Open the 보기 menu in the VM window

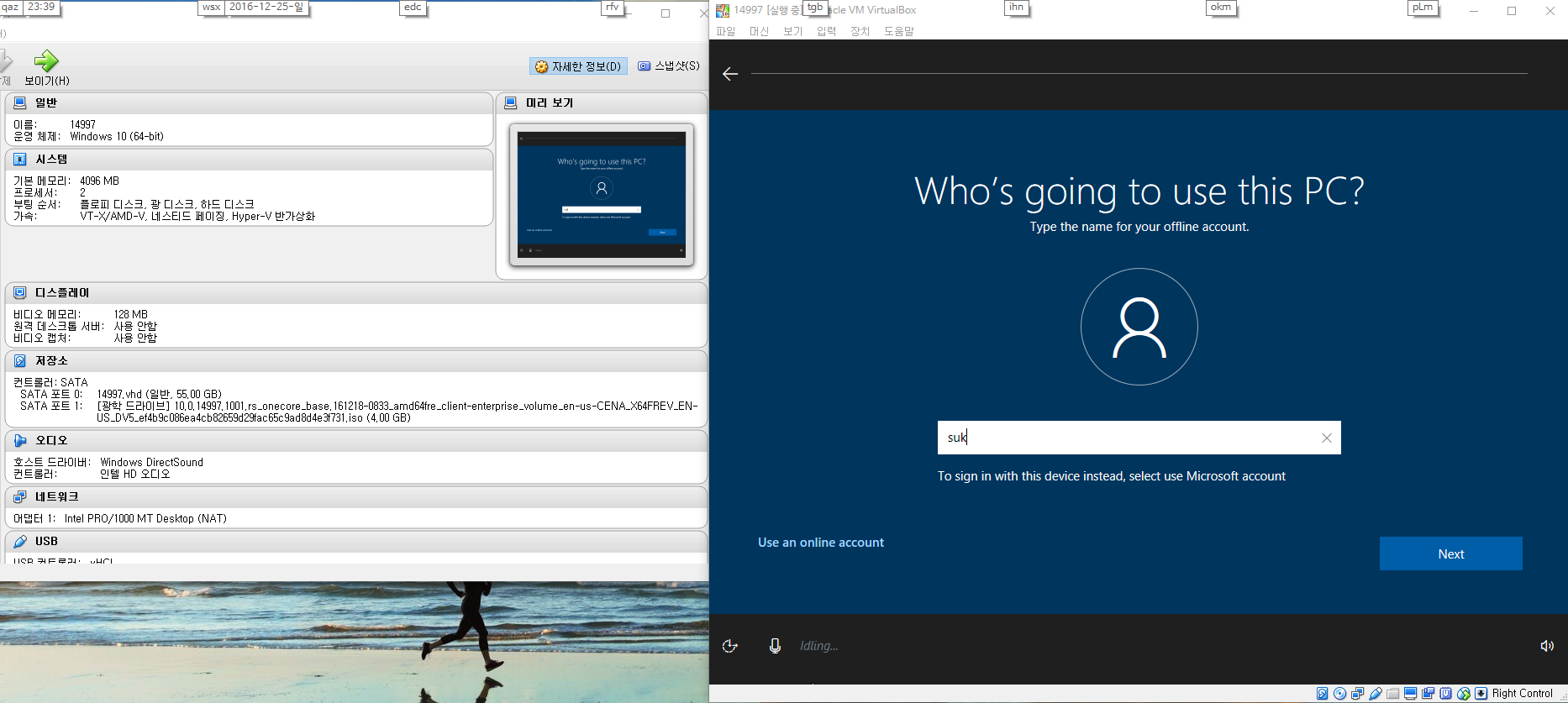792,31
